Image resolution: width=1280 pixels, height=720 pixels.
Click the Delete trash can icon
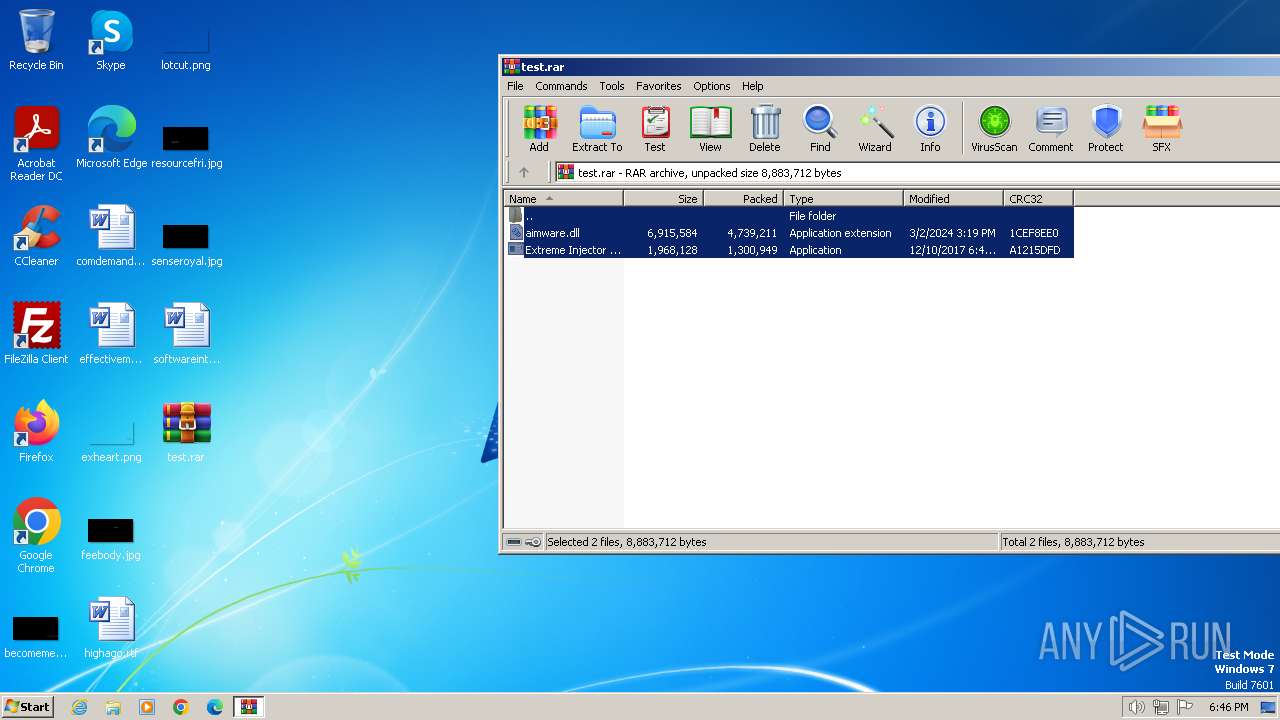pyautogui.click(x=765, y=129)
